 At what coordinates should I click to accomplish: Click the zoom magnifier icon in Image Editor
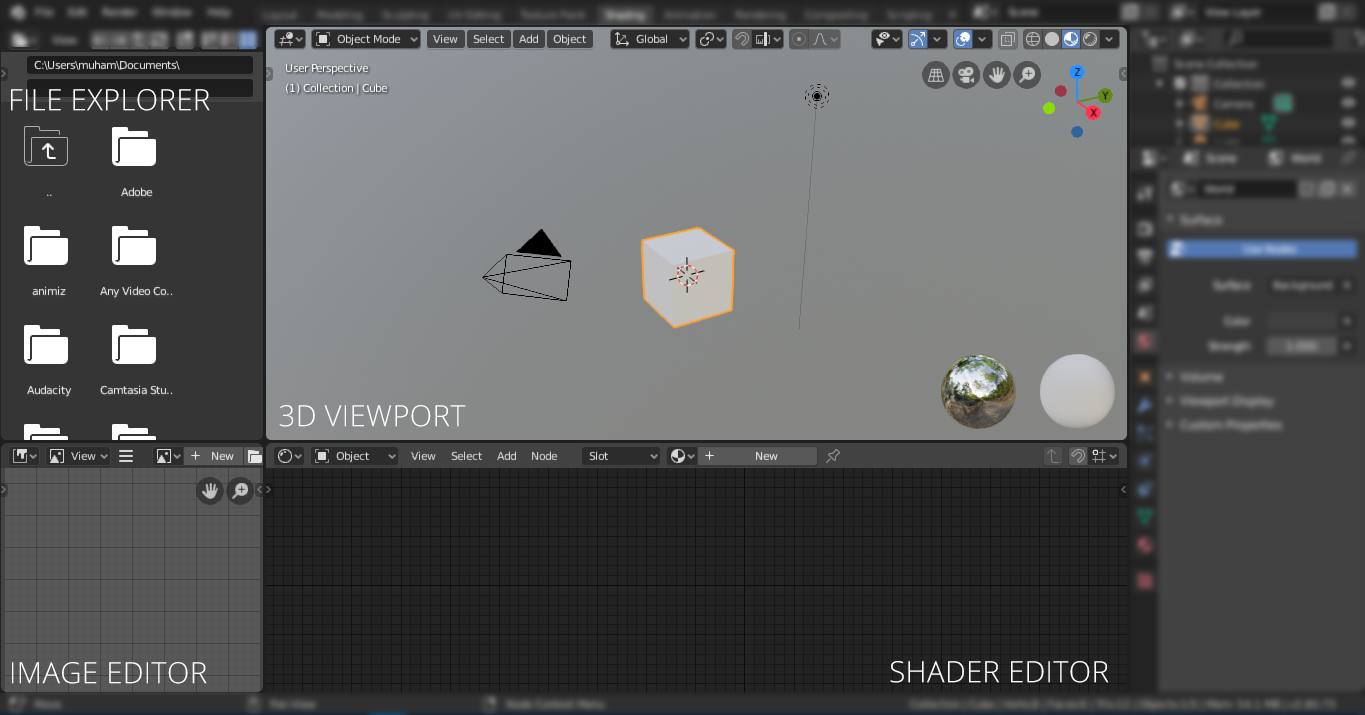[240, 491]
